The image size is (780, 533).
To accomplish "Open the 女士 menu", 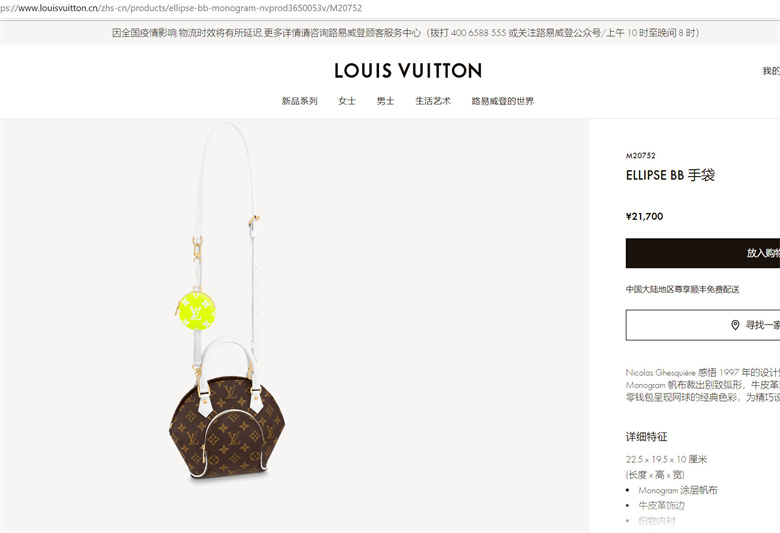I will (x=347, y=101).
